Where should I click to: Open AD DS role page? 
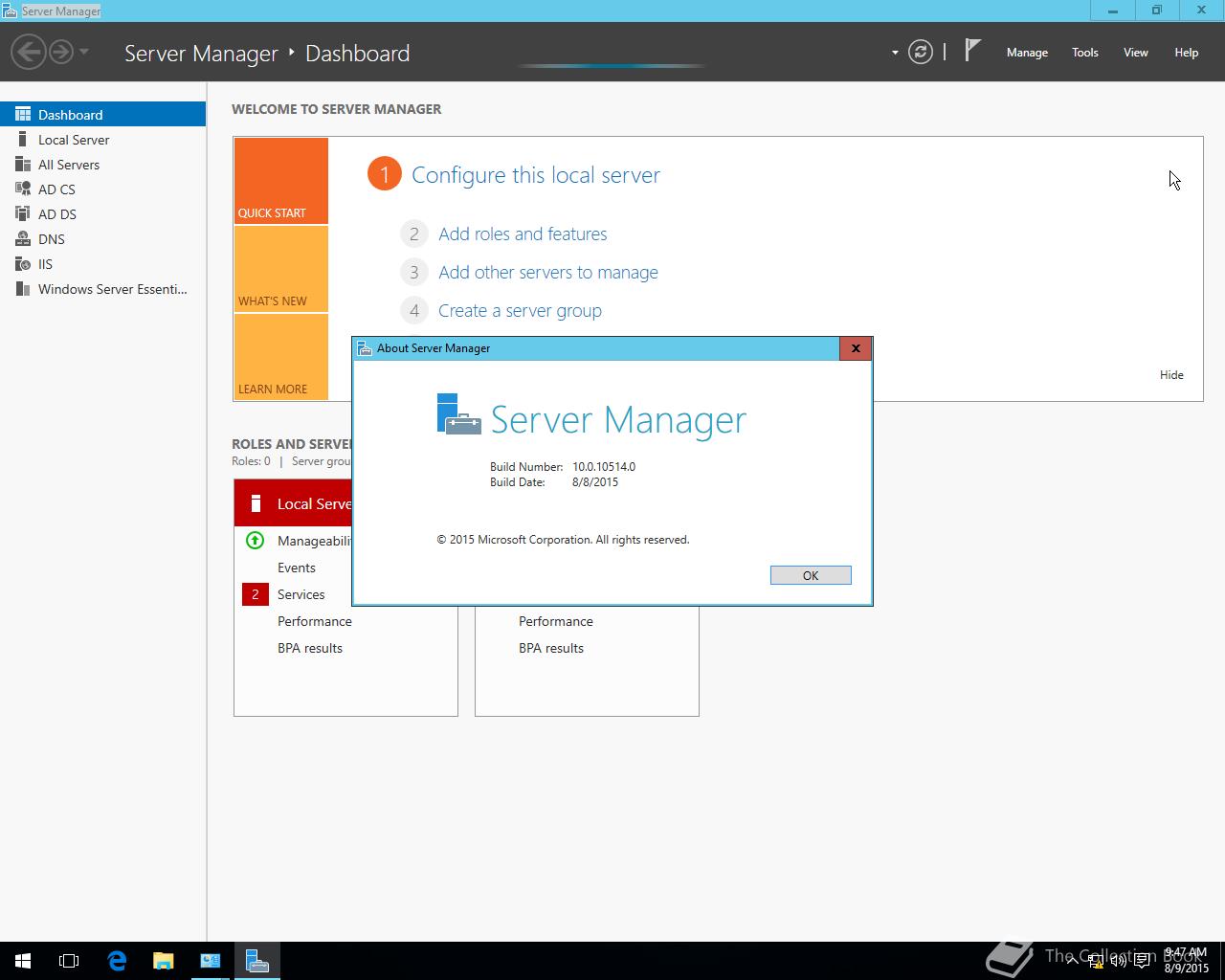[x=102, y=213]
